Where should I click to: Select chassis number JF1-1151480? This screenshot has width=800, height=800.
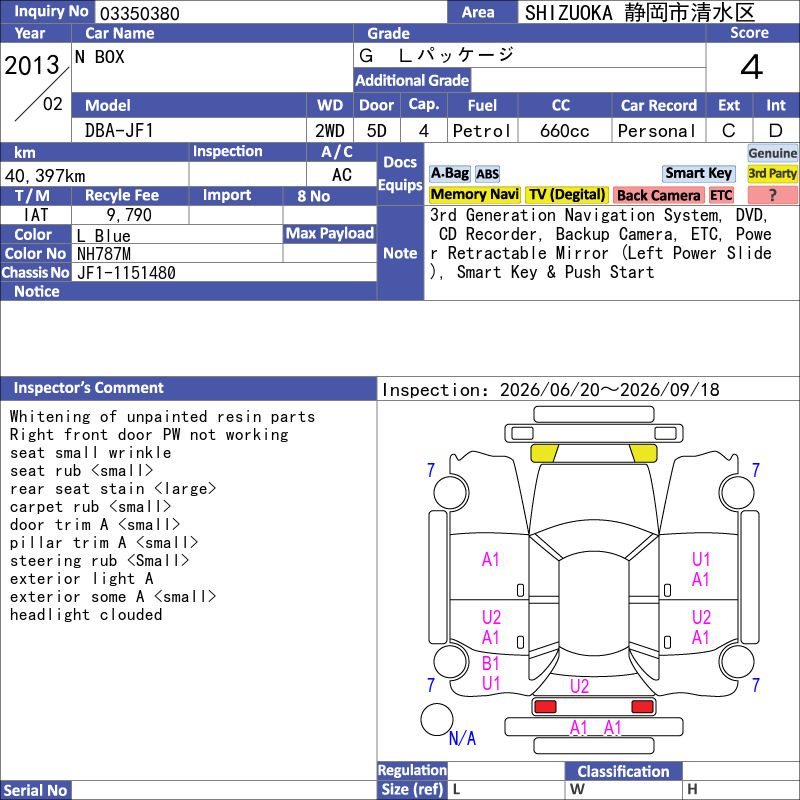[126, 273]
